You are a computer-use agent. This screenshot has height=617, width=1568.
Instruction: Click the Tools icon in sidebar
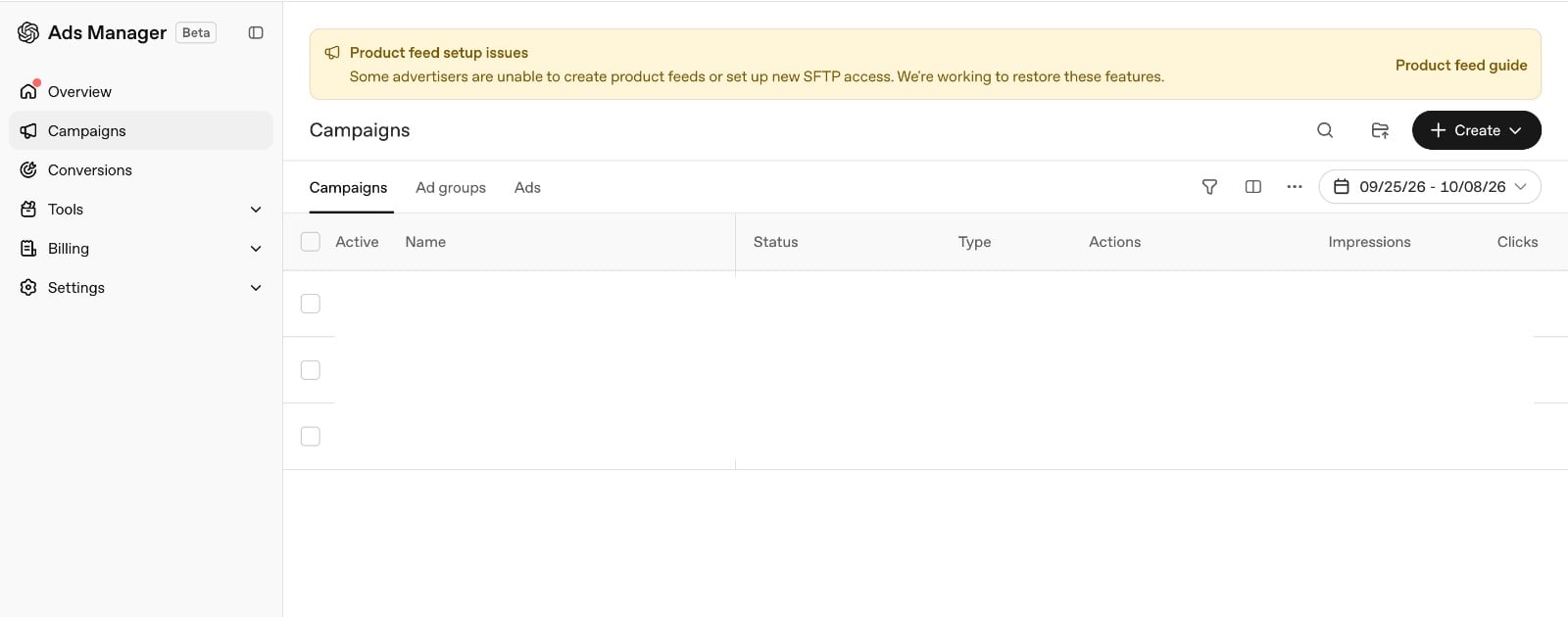point(28,209)
